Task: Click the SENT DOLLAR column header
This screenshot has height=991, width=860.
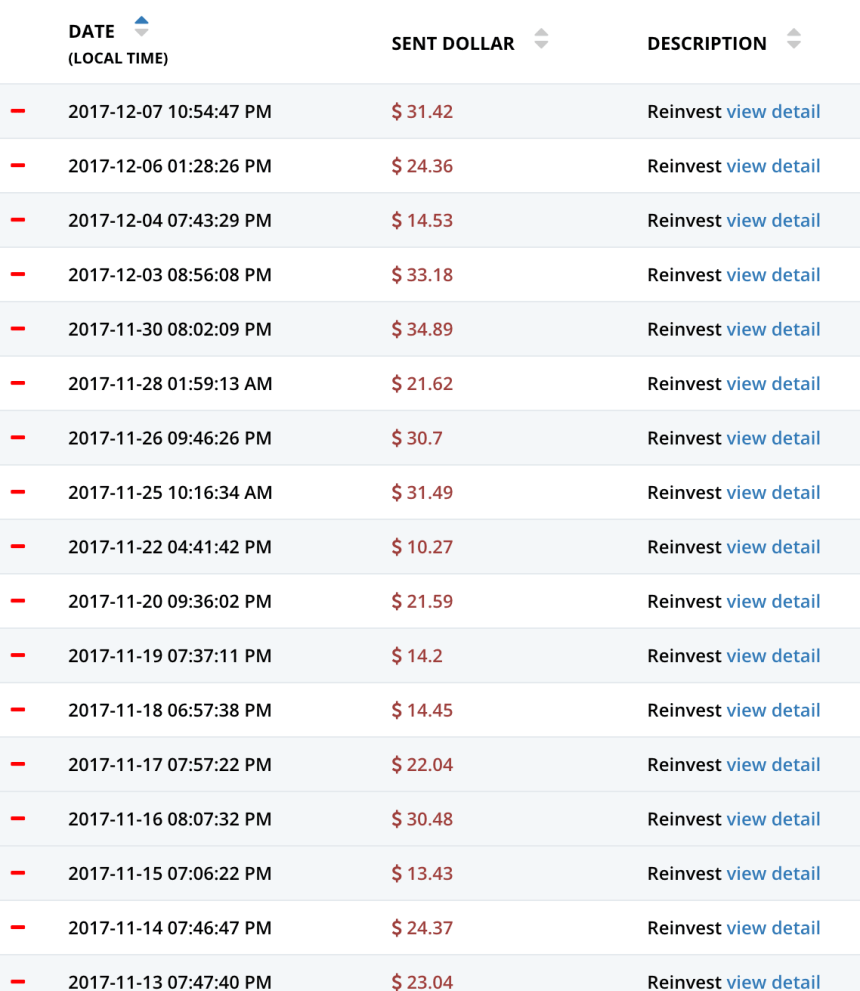Action: click(453, 44)
